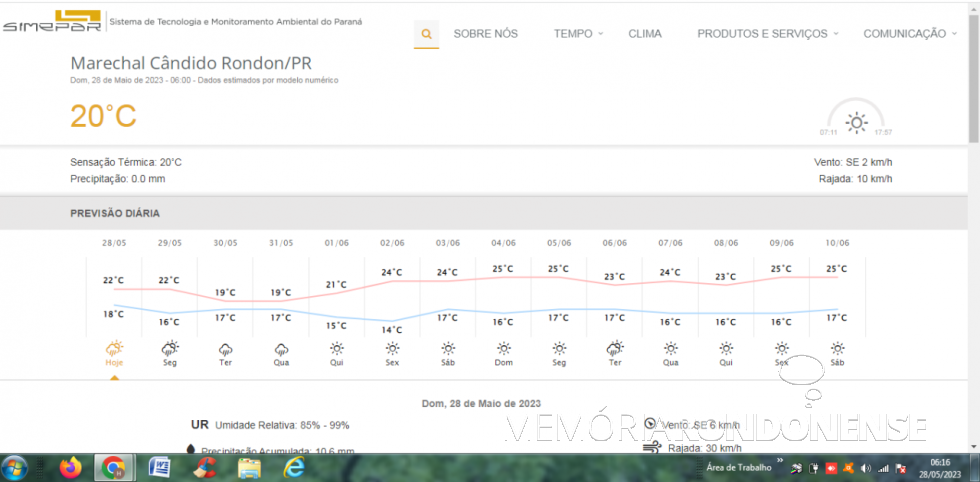Screen dimensions: 980x482
Task: Expand the TEMPO dropdown menu
Action: tap(578, 34)
